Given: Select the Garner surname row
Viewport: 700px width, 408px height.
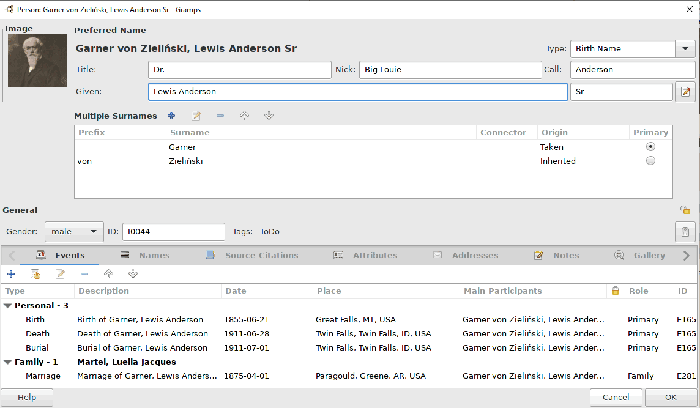Looking at the screenshot, I should [373, 147].
